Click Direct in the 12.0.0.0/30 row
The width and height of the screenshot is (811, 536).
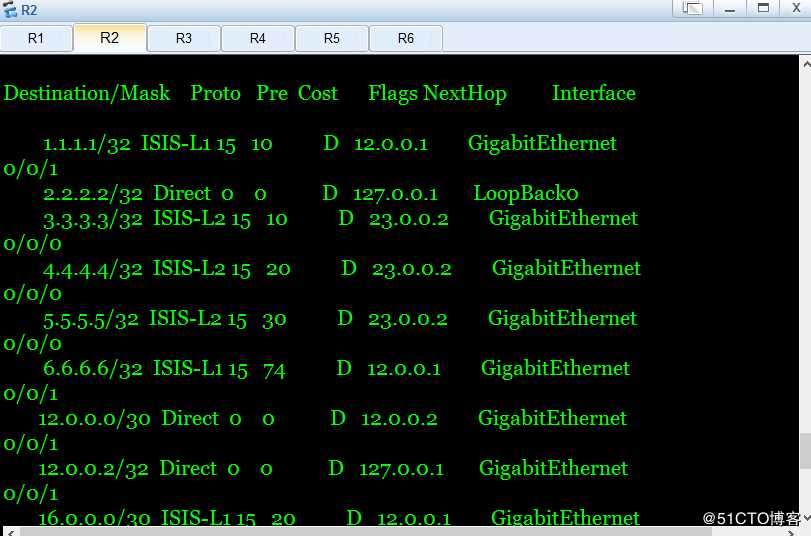191,419
